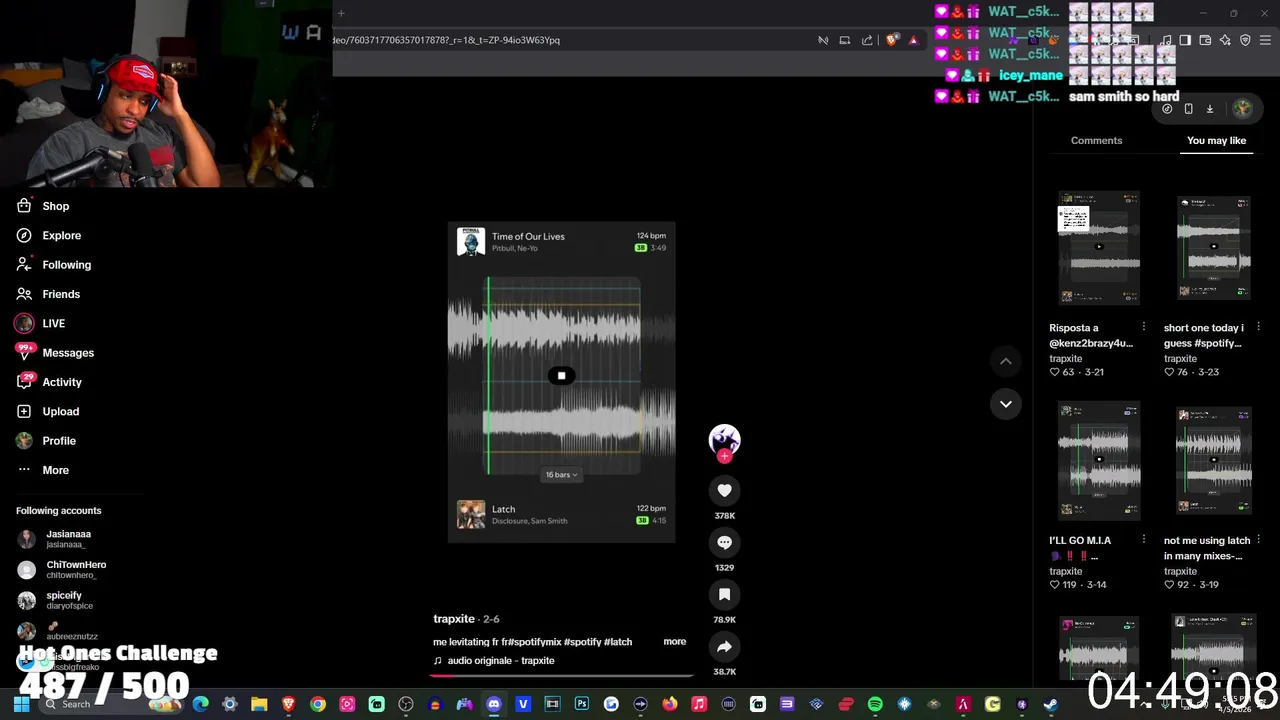Open the Following feed

(53, 265)
